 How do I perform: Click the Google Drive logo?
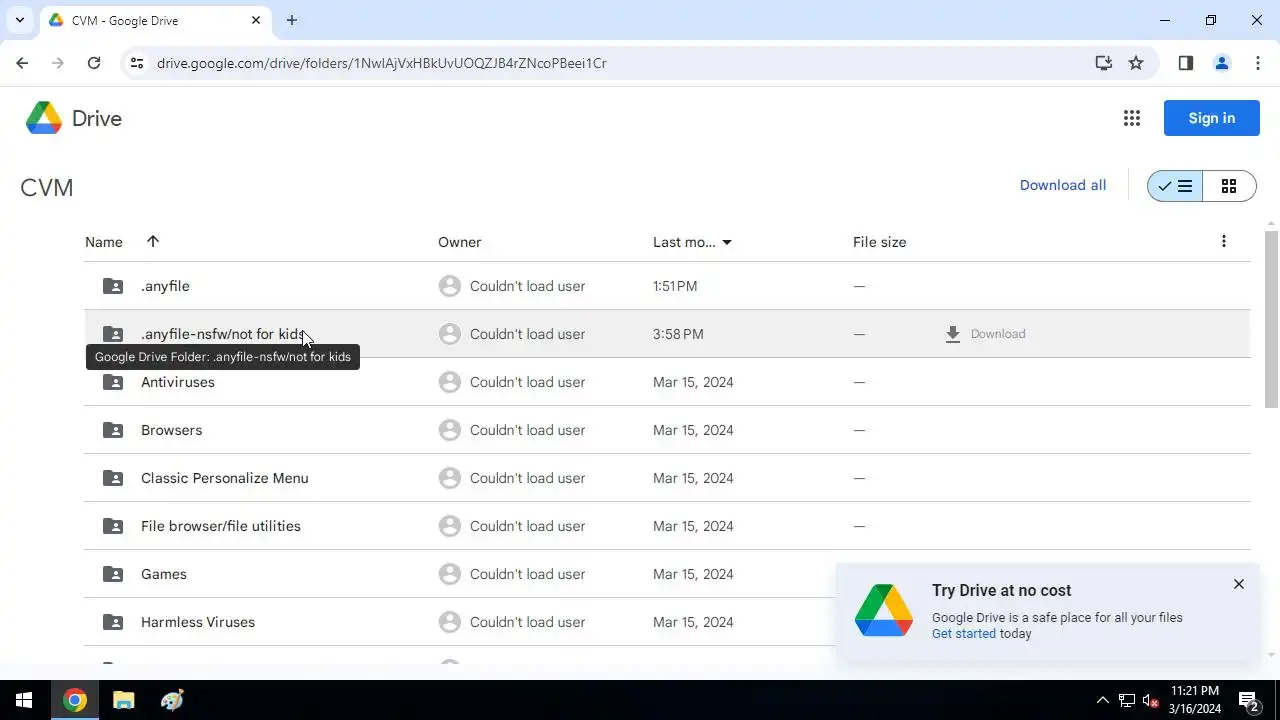point(73,118)
